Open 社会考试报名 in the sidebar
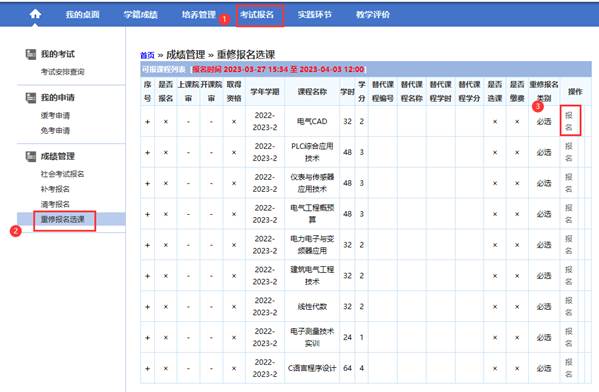 63,174
